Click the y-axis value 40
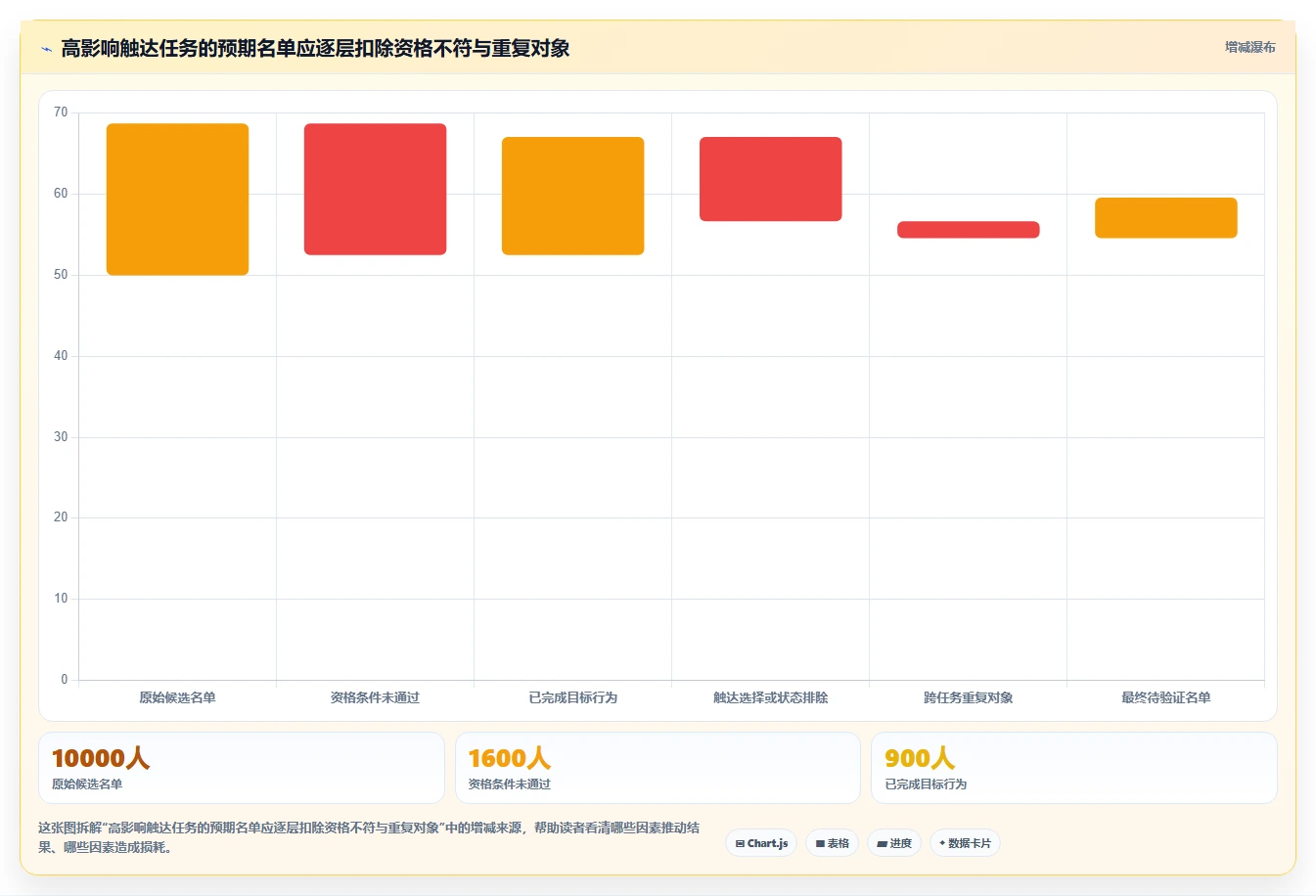This screenshot has height=896, width=1316. pos(61,356)
